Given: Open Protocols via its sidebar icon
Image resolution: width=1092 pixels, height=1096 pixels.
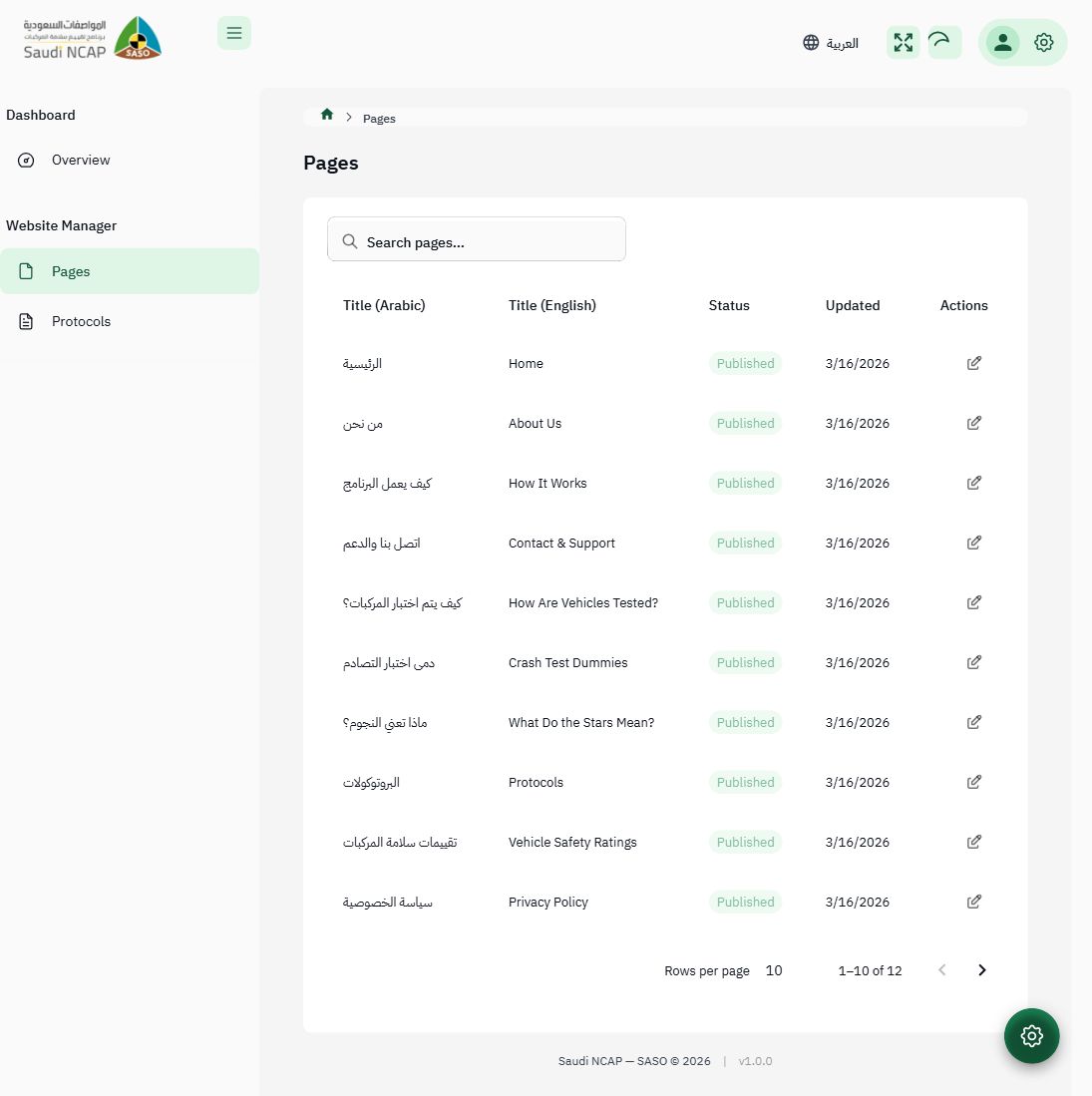Looking at the screenshot, I should [x=26, y=321].
